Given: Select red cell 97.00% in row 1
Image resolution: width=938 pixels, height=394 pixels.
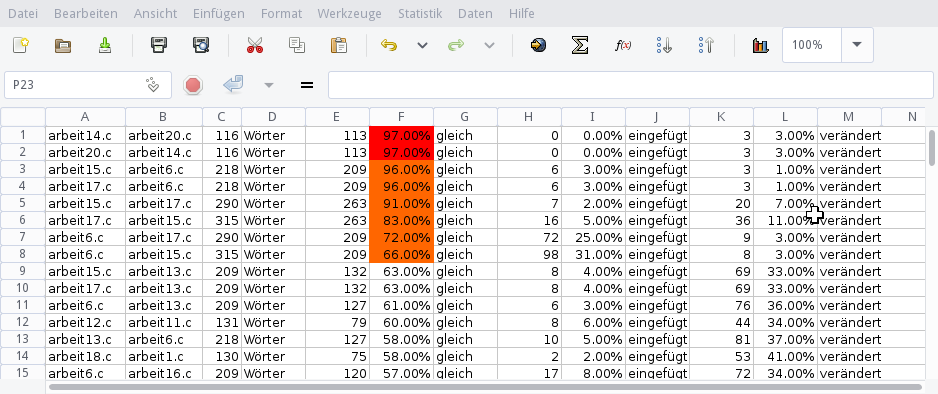Looking at the screenshot, I should point(401,135).
